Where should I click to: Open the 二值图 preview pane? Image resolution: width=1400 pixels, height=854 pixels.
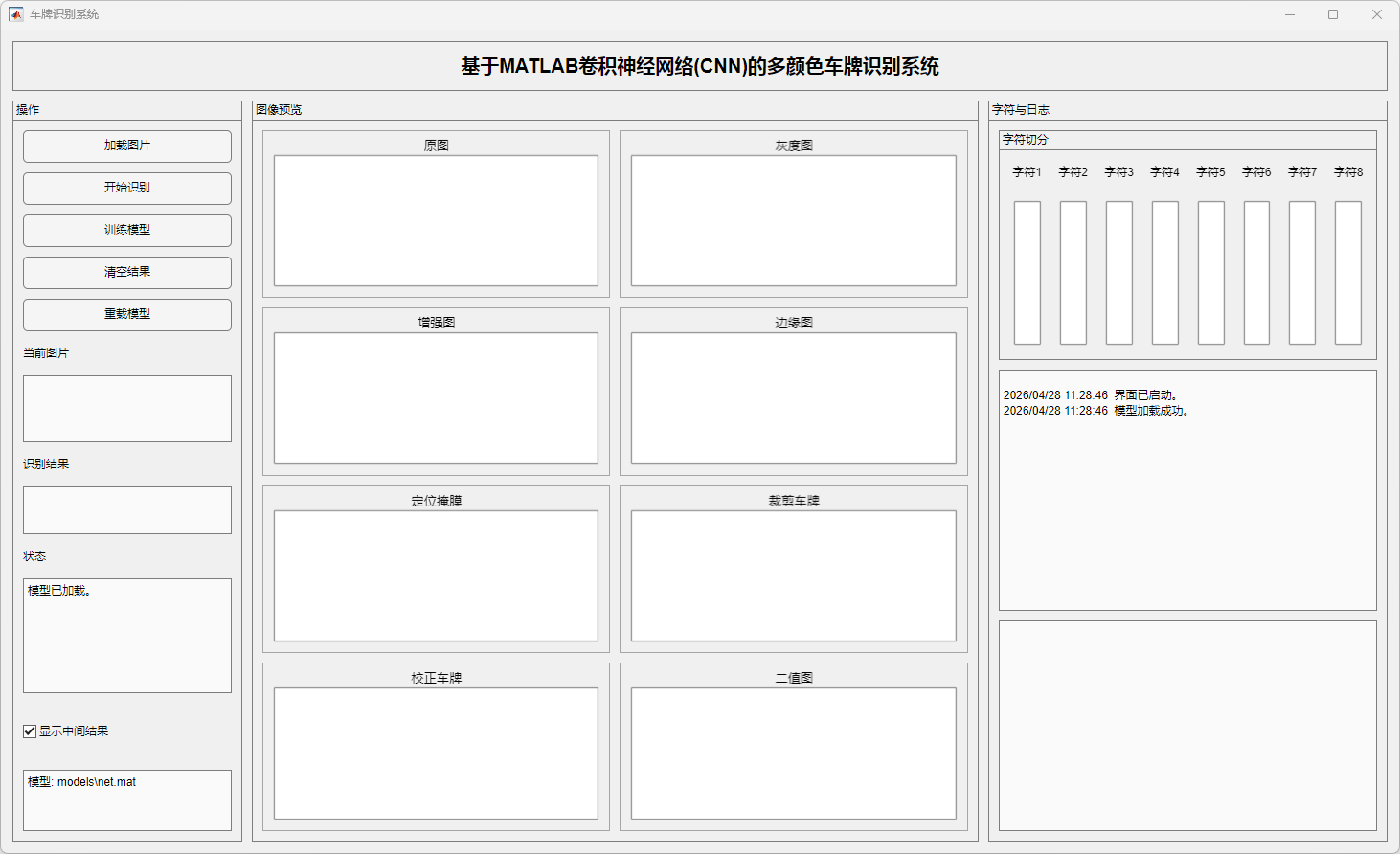pyautogui.click(x=793, y=753)
